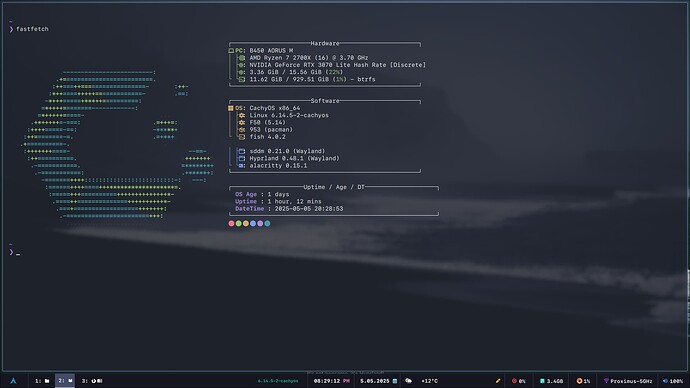The height and width of the screenshot is (388, 690).
Task: Click the 'fish 4.0.2' shell line
Action: point(262,137)
